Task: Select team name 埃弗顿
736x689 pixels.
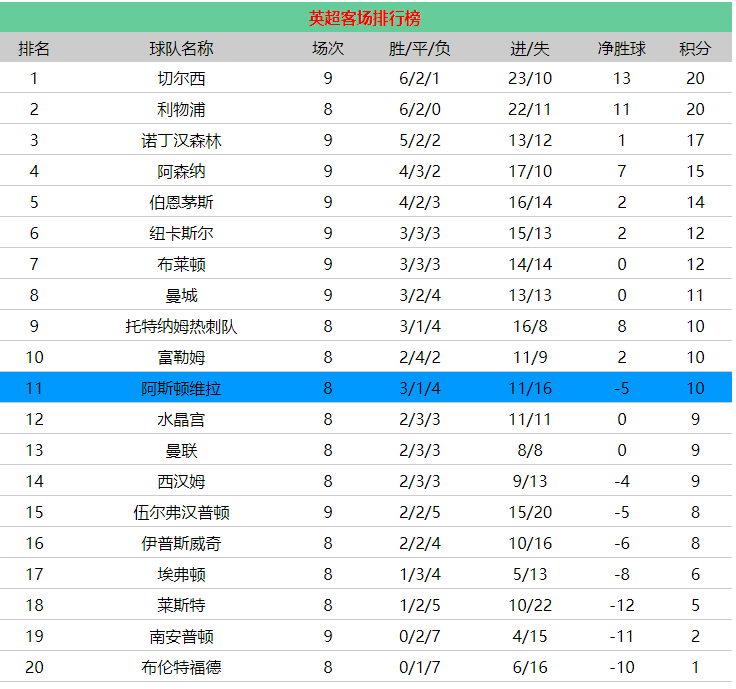Action: pos(181,574)
